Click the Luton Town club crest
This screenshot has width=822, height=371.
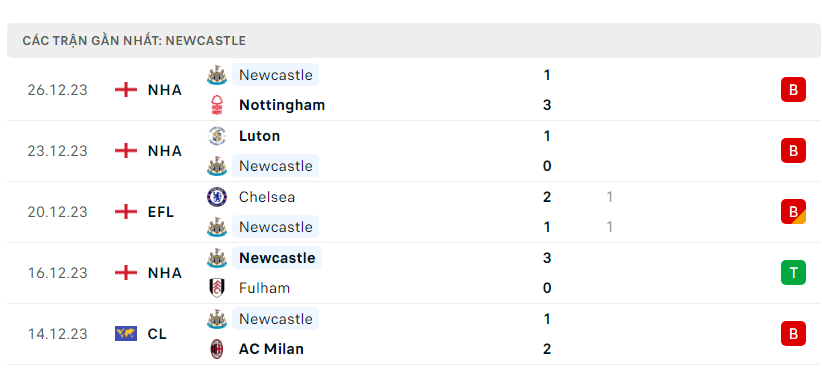coord(217,136)
